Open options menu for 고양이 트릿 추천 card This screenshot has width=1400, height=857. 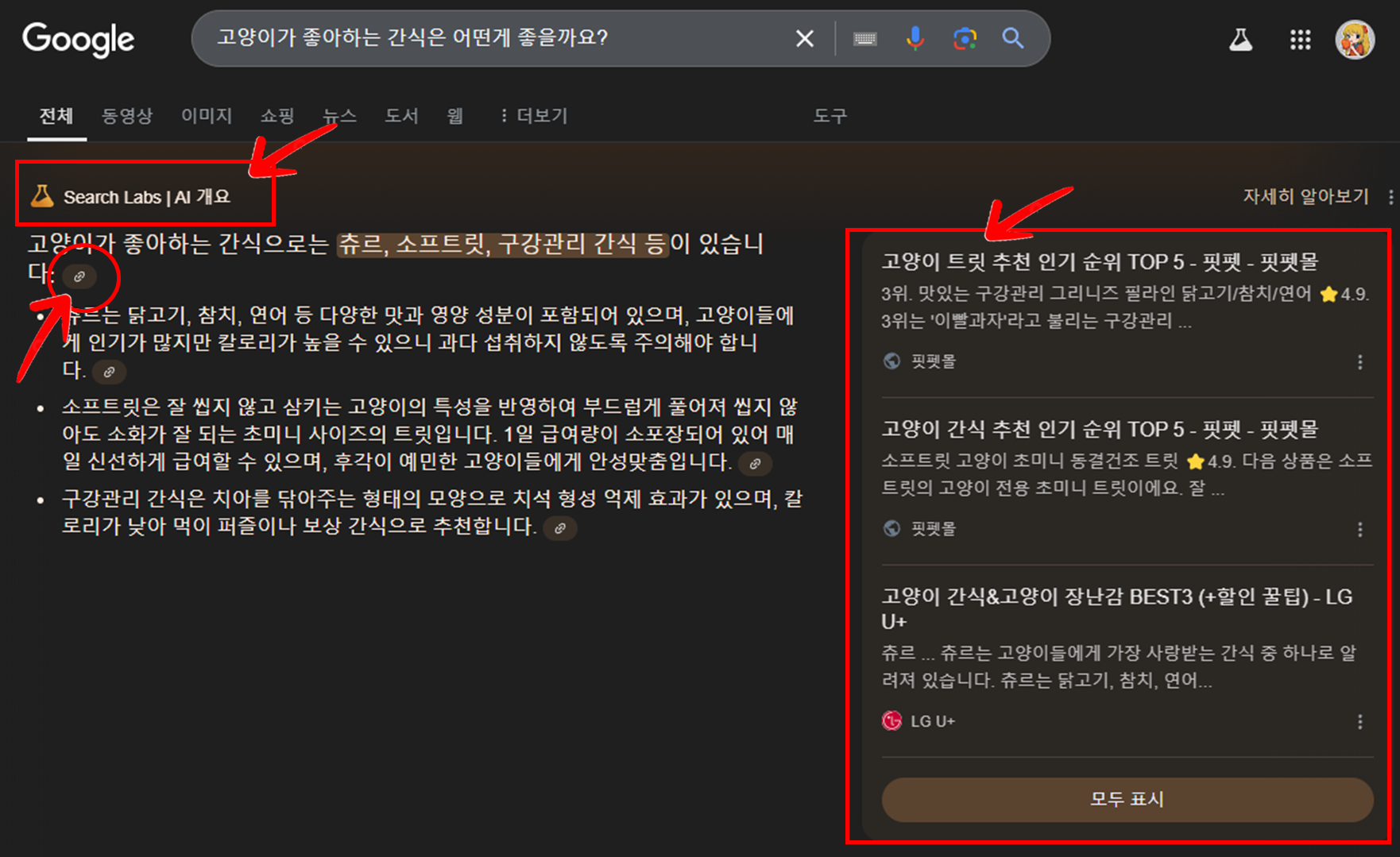coord(1360,362)
